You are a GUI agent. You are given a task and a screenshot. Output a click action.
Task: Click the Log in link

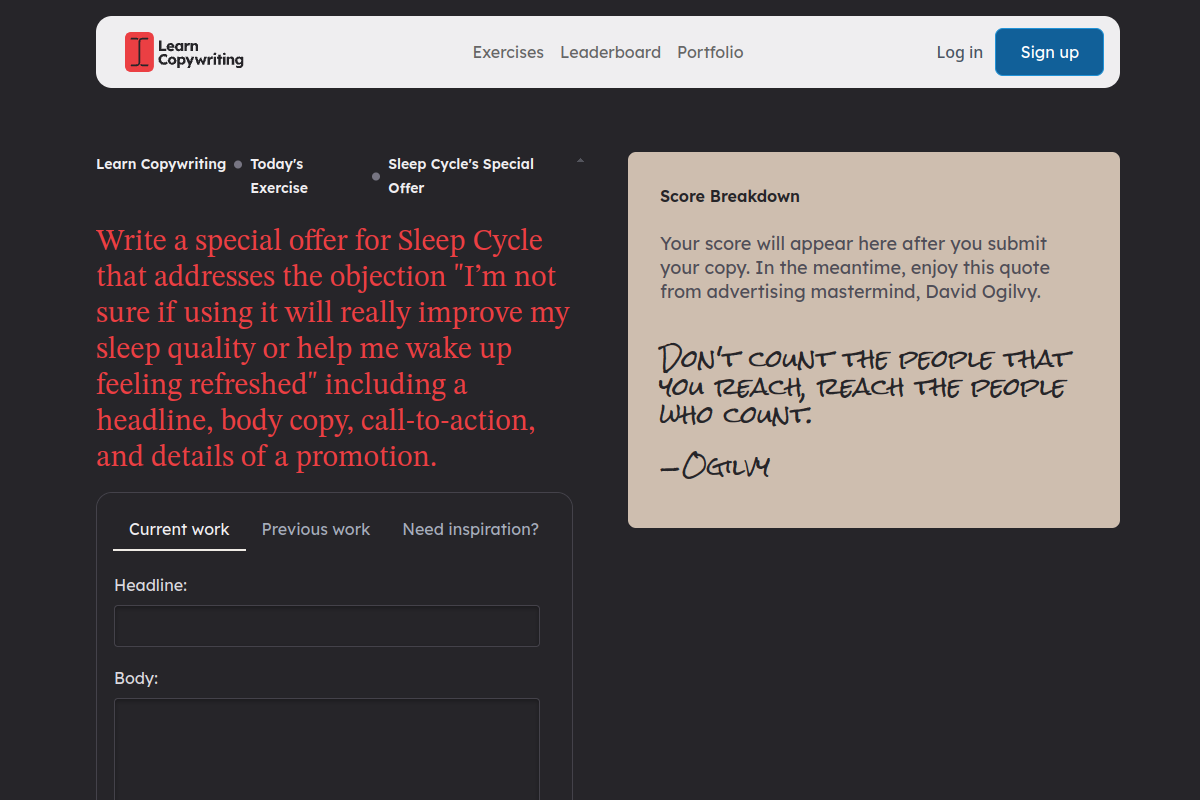pyautogui.click(x=959, y=52)
